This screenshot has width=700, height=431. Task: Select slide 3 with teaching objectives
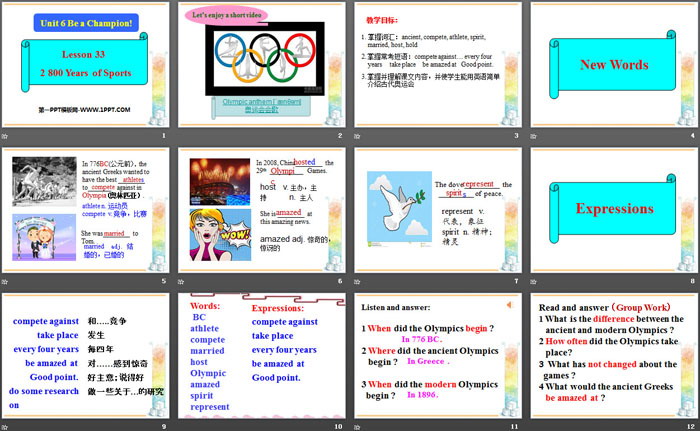click(438, 65)
